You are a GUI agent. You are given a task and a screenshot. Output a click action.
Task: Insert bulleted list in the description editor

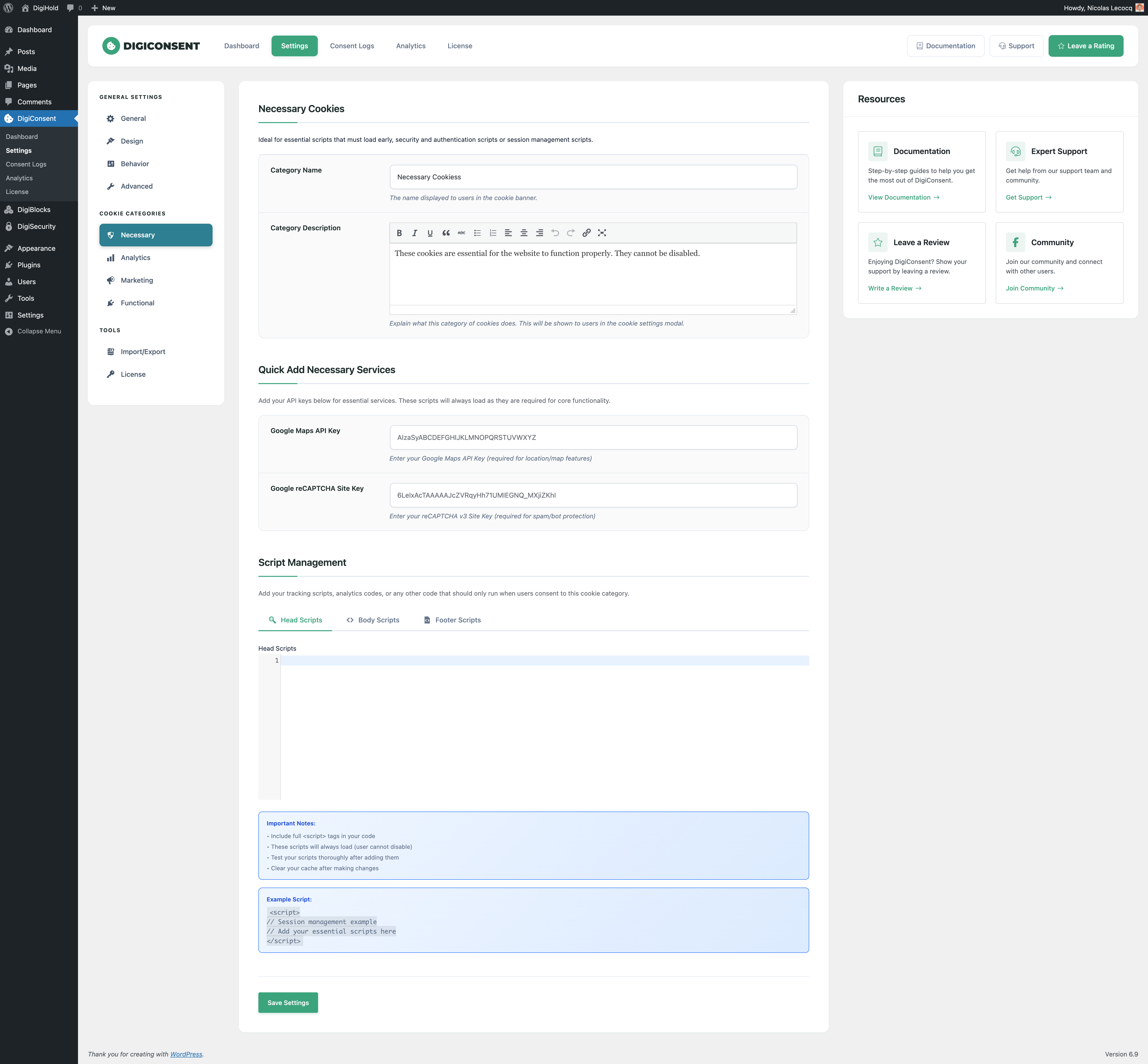[x=477, y=233]
